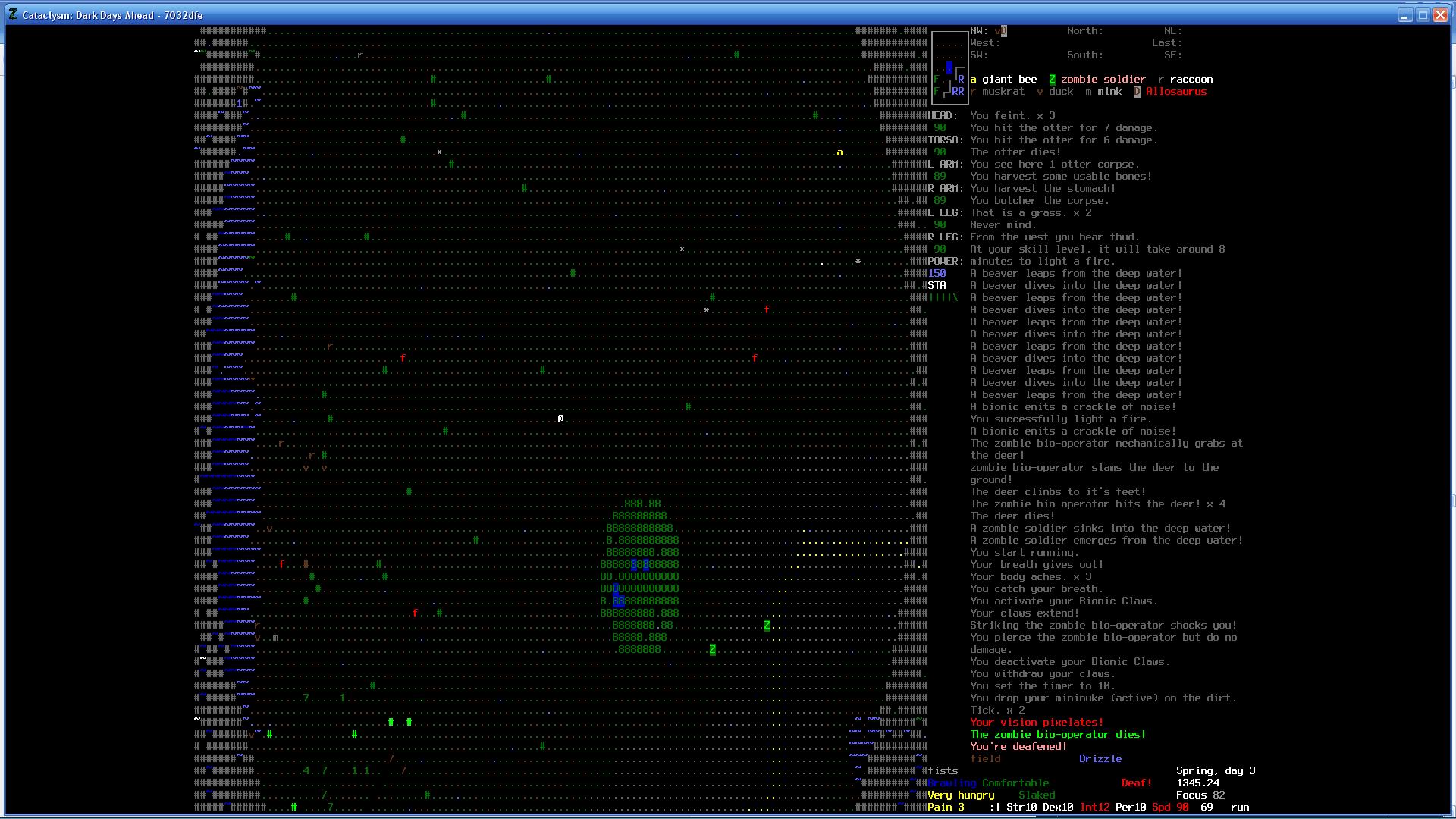Click the 'Very hungry' status text
1456x819 pixels.
960,795
